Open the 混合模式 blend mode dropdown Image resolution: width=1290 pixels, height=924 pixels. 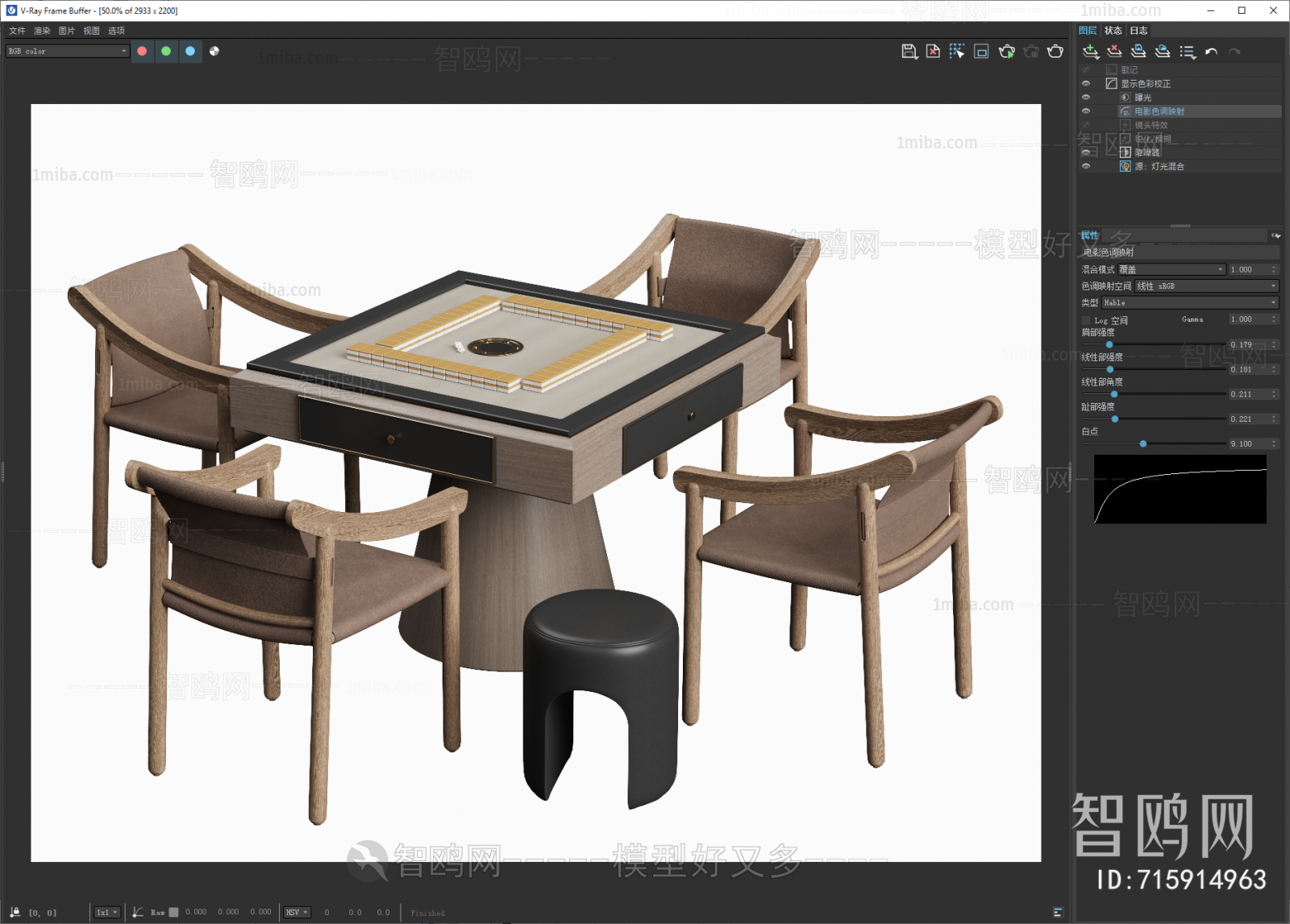tap(1171, 269)
